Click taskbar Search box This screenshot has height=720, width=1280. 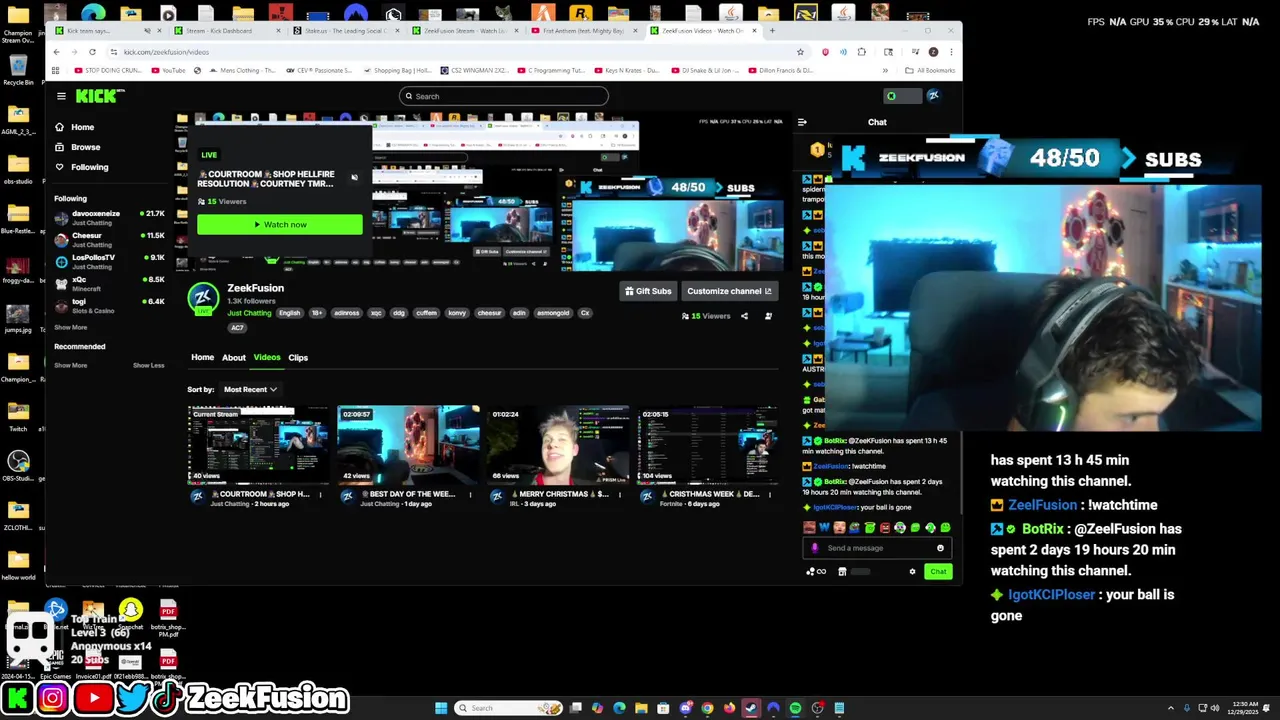tap(508, 708)
